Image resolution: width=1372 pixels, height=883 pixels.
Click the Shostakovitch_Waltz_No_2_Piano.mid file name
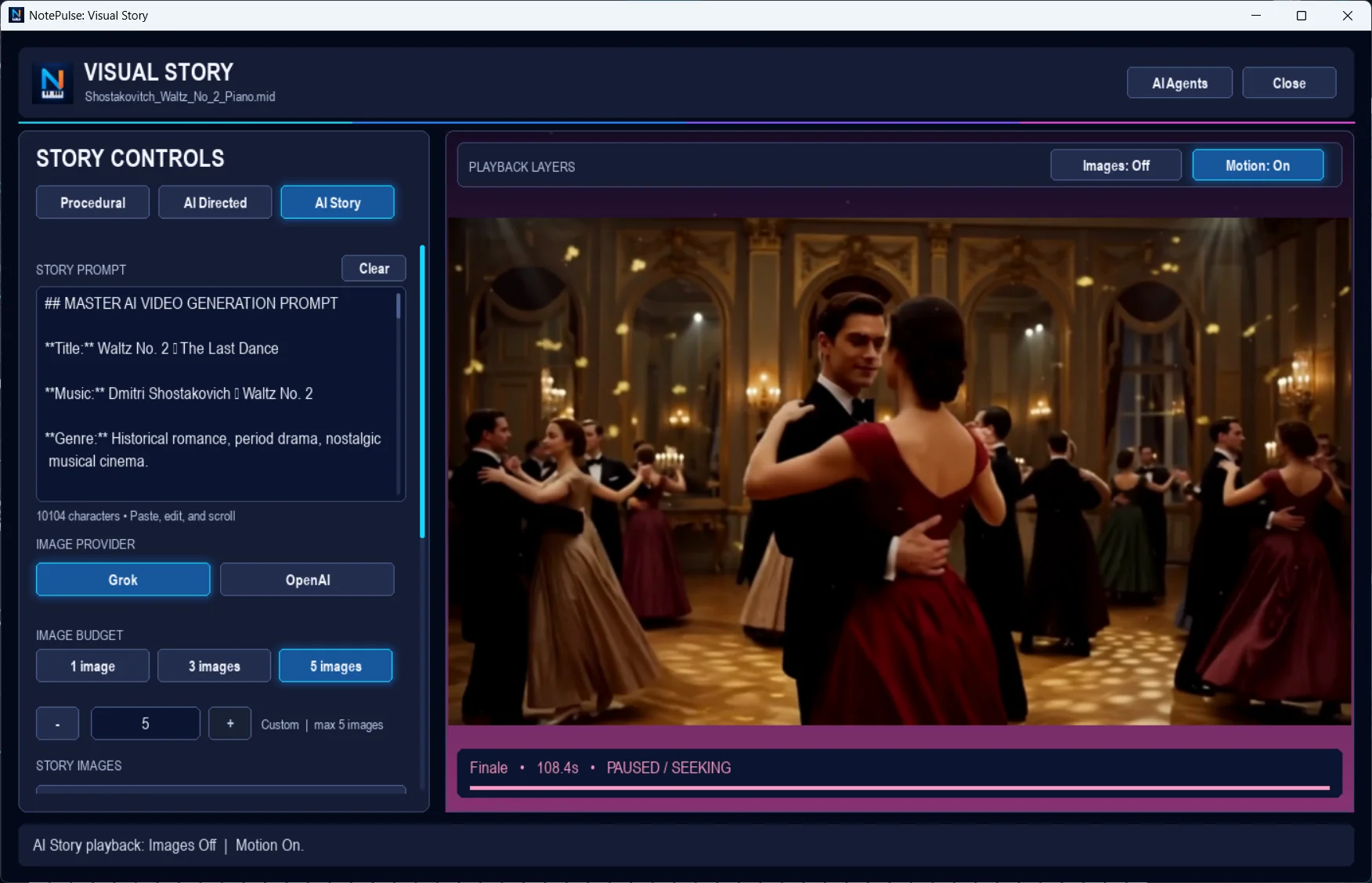tap(180, 97)
